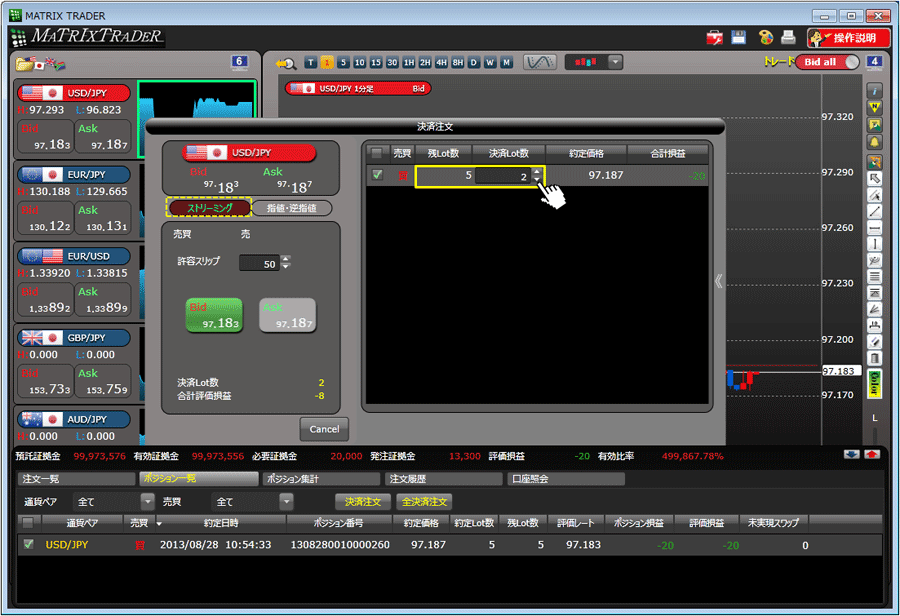Image resolution: width=900 pixels, height=616 pixels.
Task: Open the technical indicator wave icon
Action: coord(540,62)
